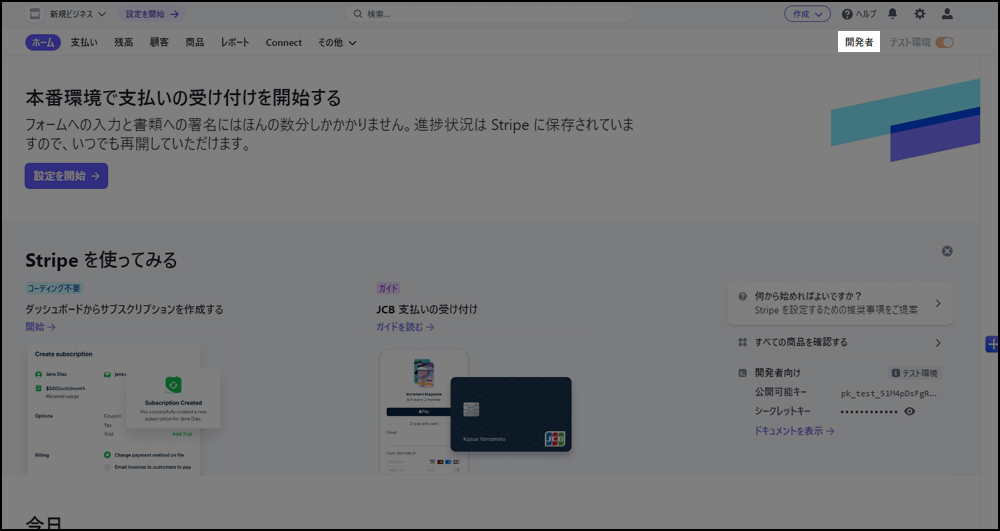
Task: Expand the 作成 create dropdown
Action: coord(807,14)
